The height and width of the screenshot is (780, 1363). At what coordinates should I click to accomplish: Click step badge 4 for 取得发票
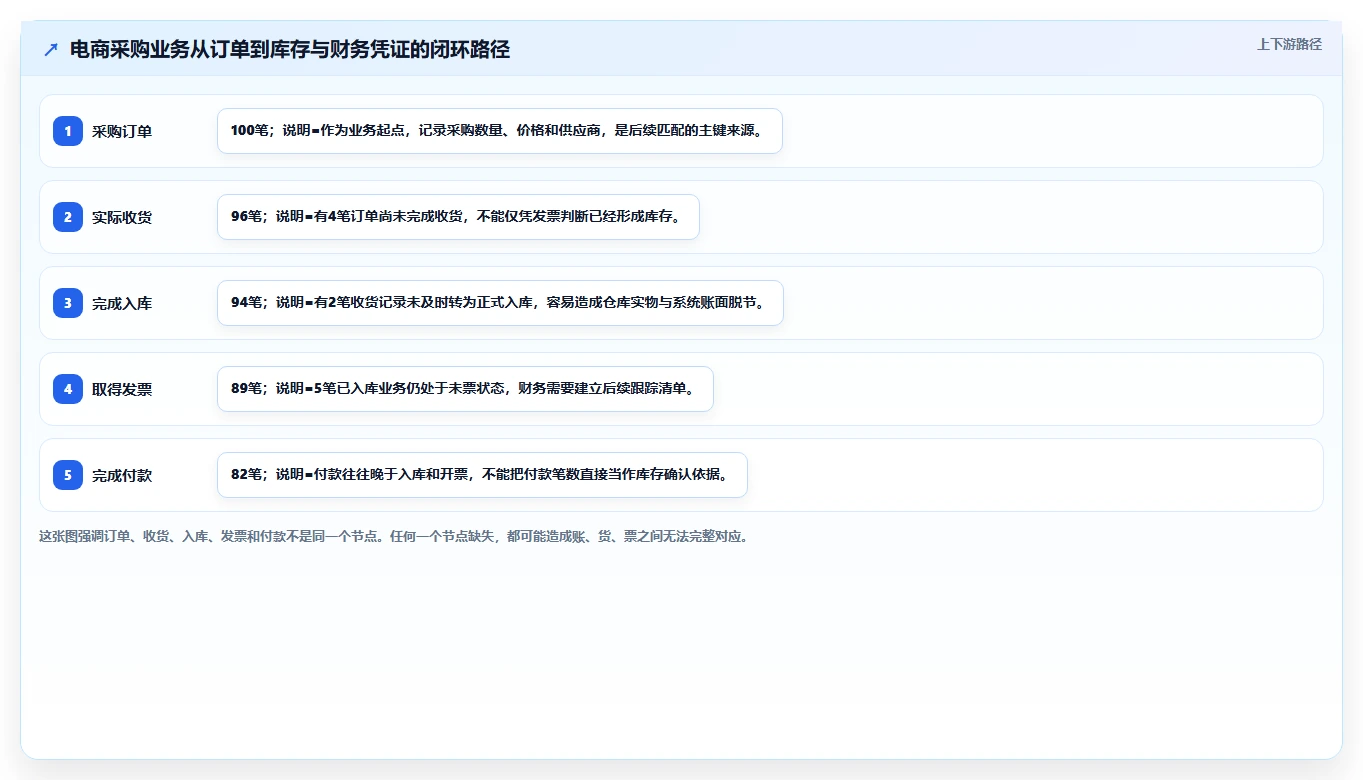point(68,389)
